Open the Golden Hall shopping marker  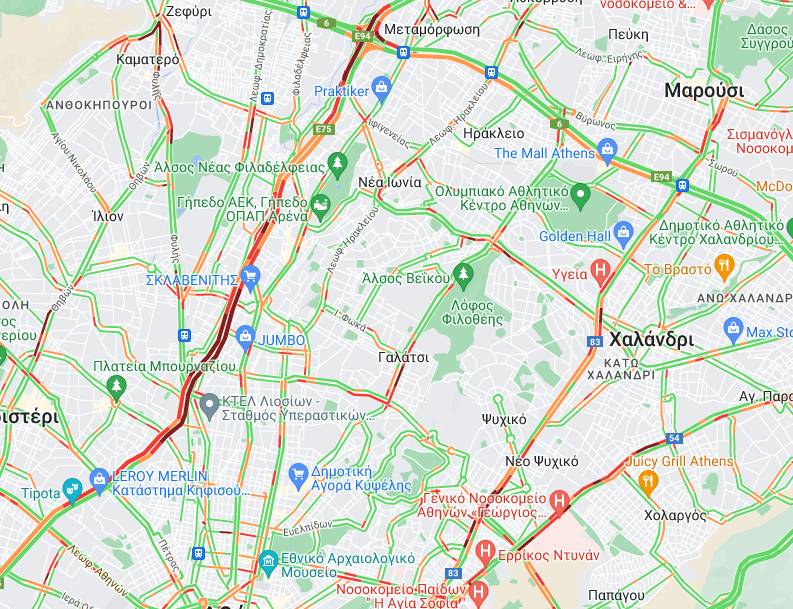(x=623, y=234)
